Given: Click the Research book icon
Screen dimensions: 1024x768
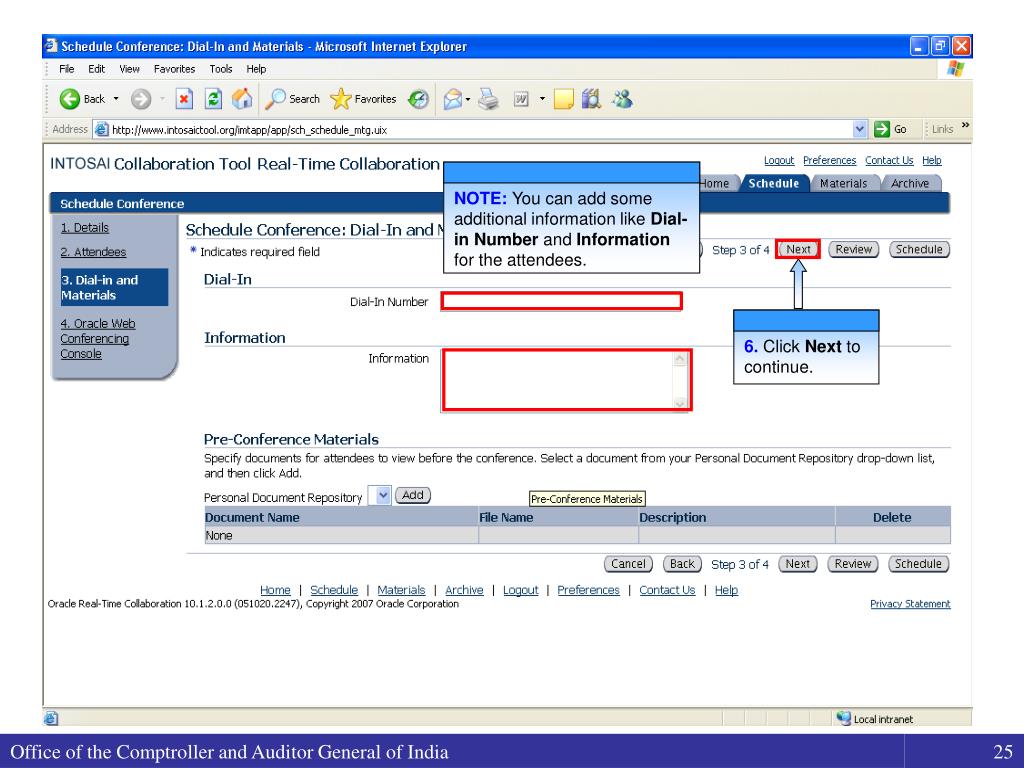Looking at the screenshot, I should 591,99.
